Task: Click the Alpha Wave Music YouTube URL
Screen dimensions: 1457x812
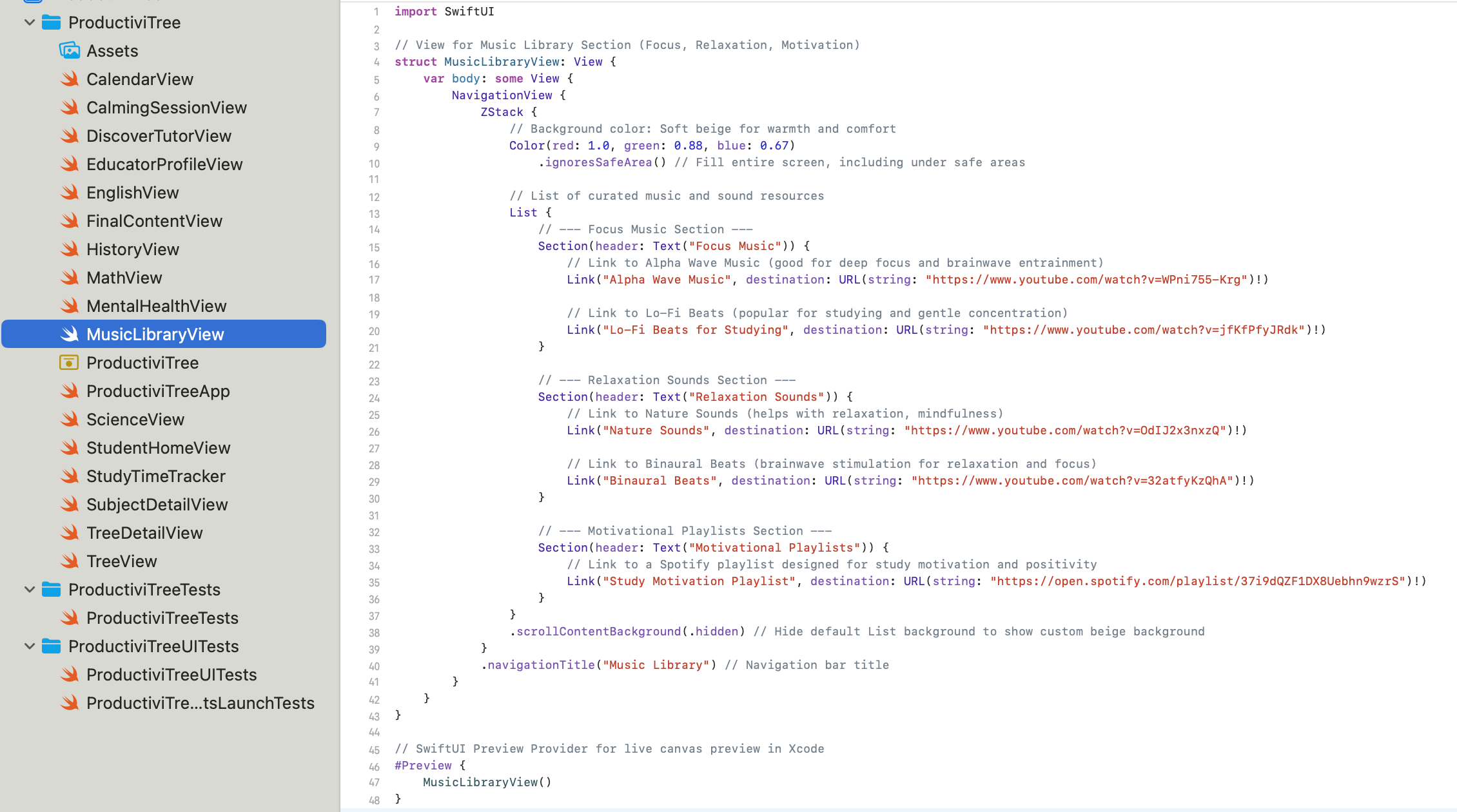Action: pyautogui.click(x=1086, y=280)
